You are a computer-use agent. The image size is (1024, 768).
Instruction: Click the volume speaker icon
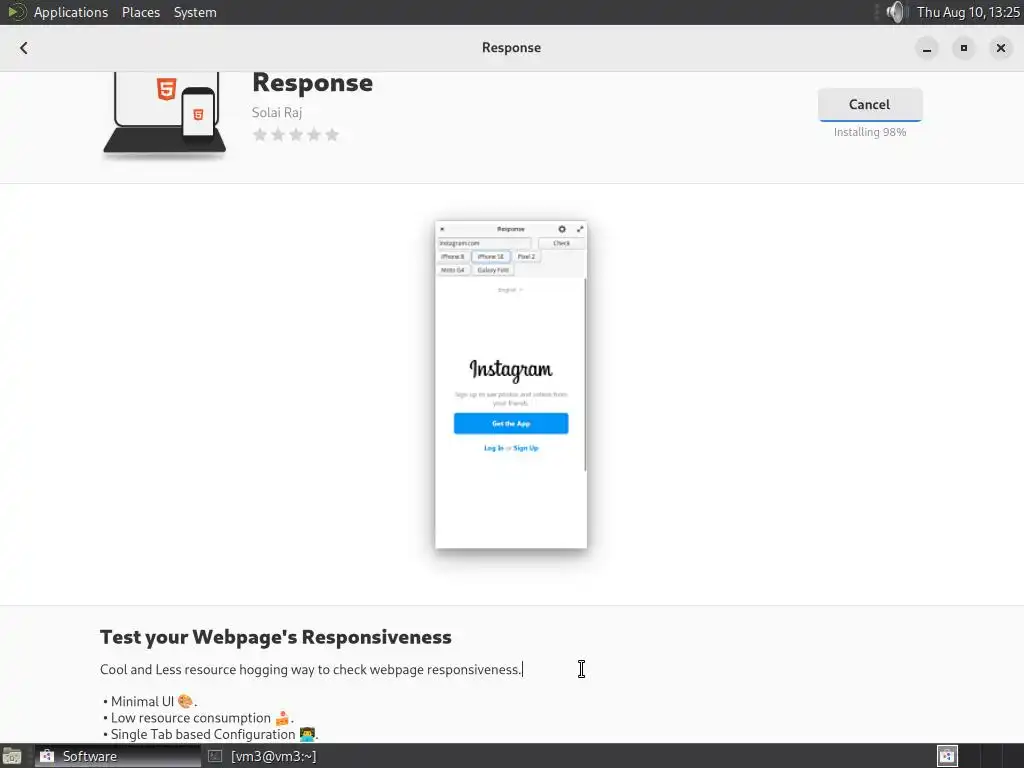(x=896, y=12)
